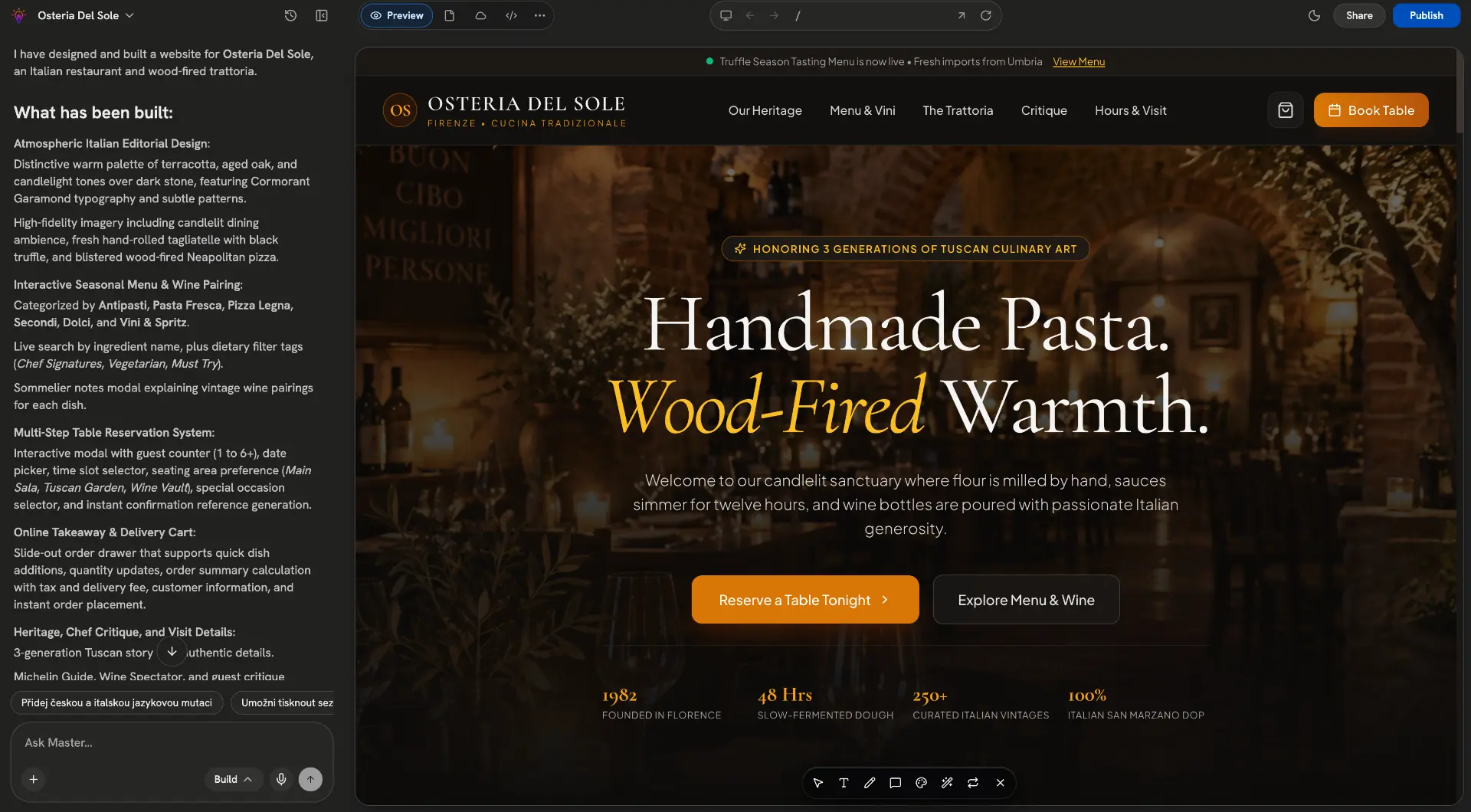This screenshot has width=1471, height=812.
Task: Click Reserve a Table Tonight button
Action: point(805,600)
